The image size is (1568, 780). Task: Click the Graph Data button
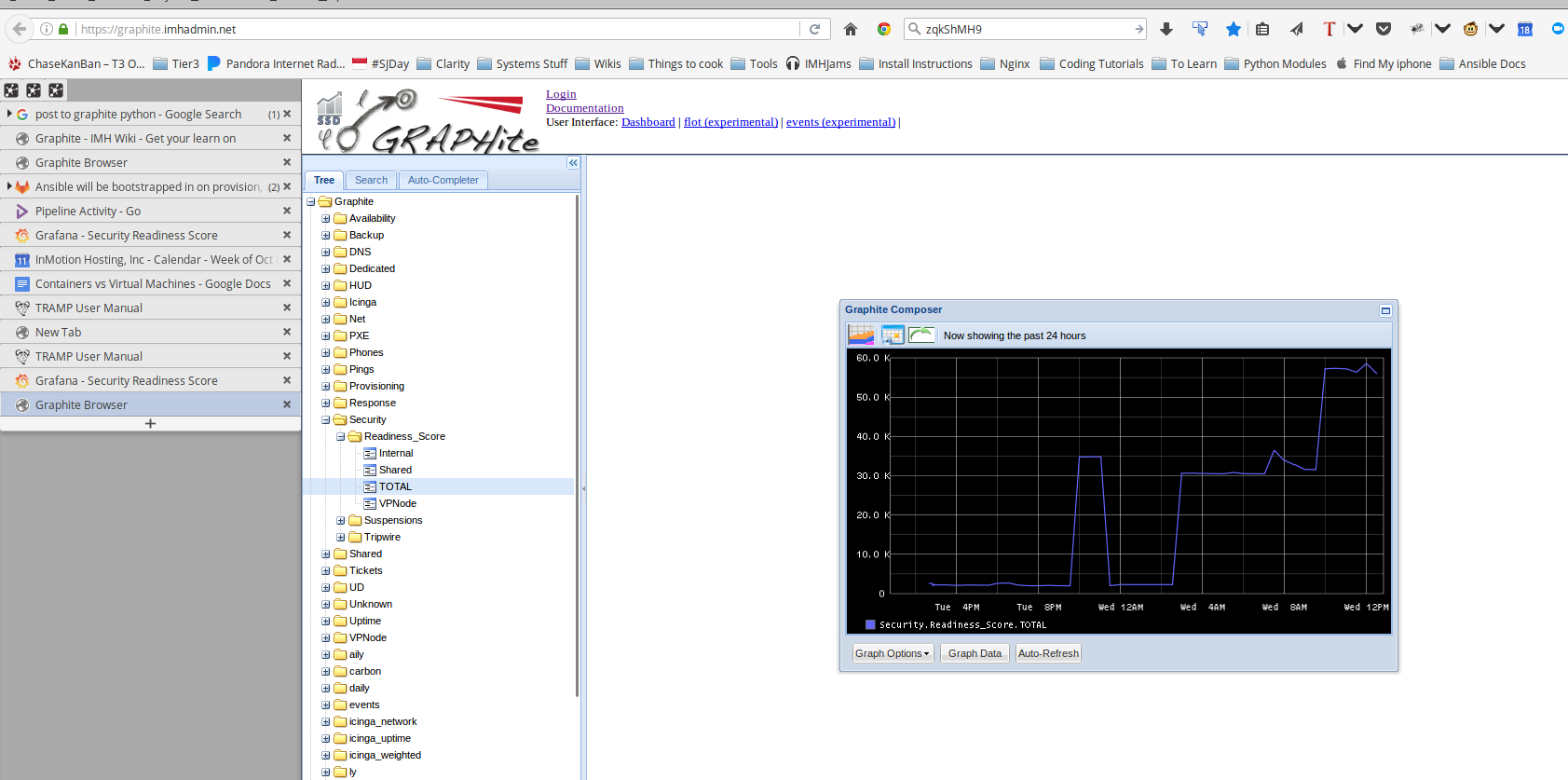pos(975,653)
